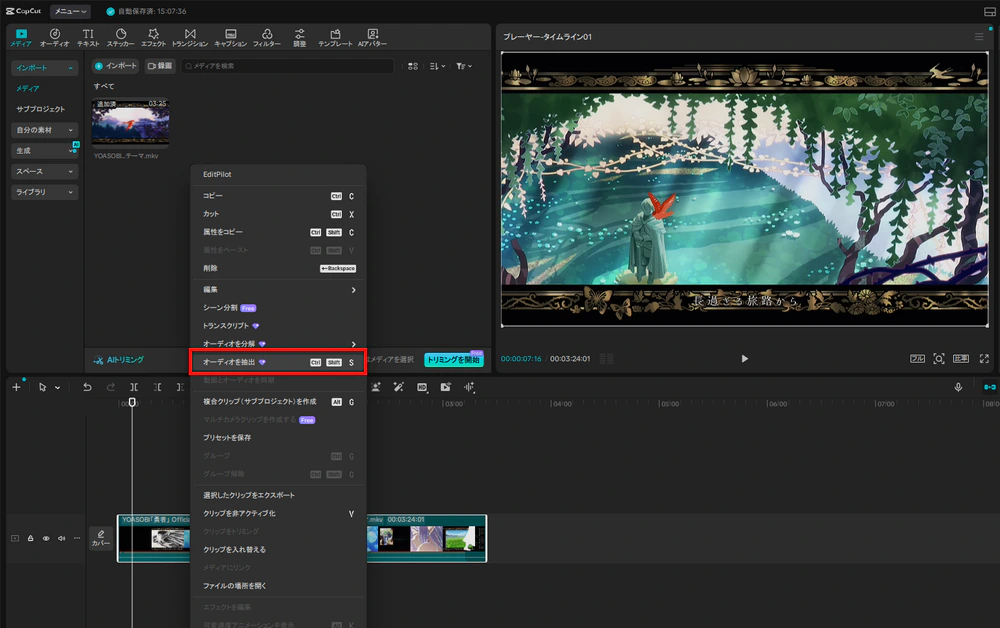Select オーディオを抽出 from the context menu
Viewport: 1000px width, 628px height.
[279, 362]
